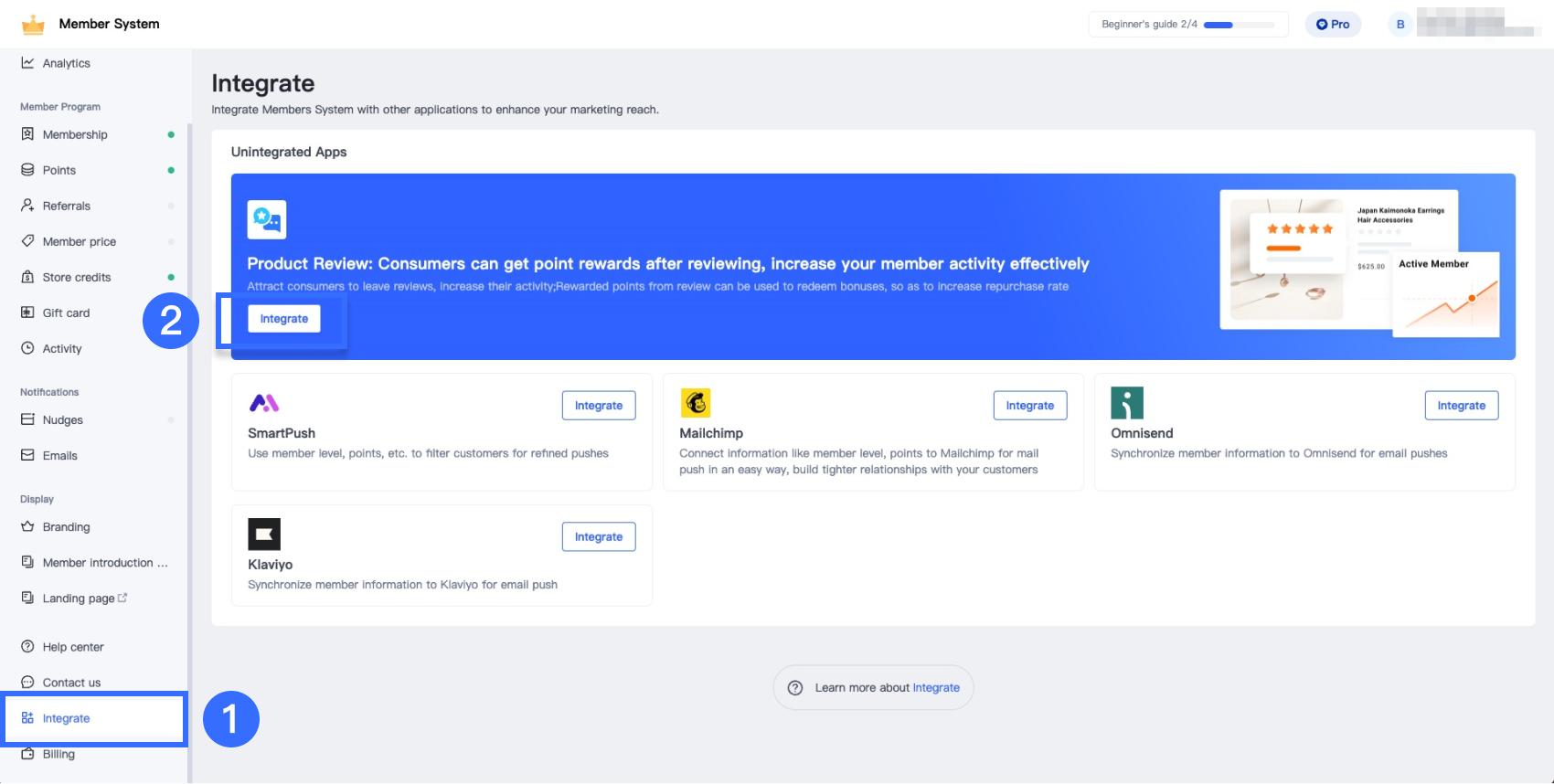Click the Help center label
The width and height of the screenshot is (1554, 784).
(x=73, y=646)
